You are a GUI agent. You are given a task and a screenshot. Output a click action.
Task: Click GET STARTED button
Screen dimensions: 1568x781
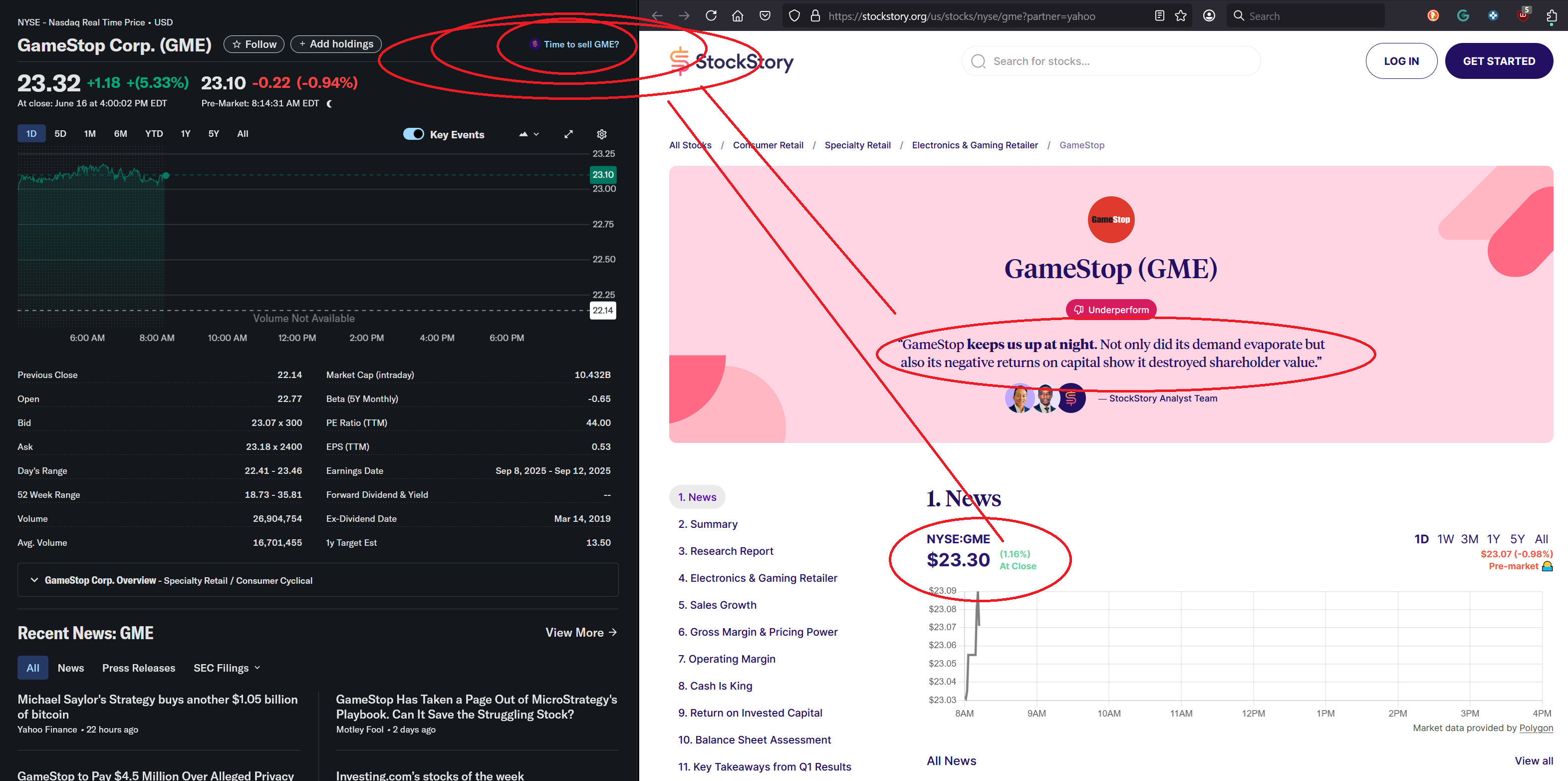point(1499,61)
